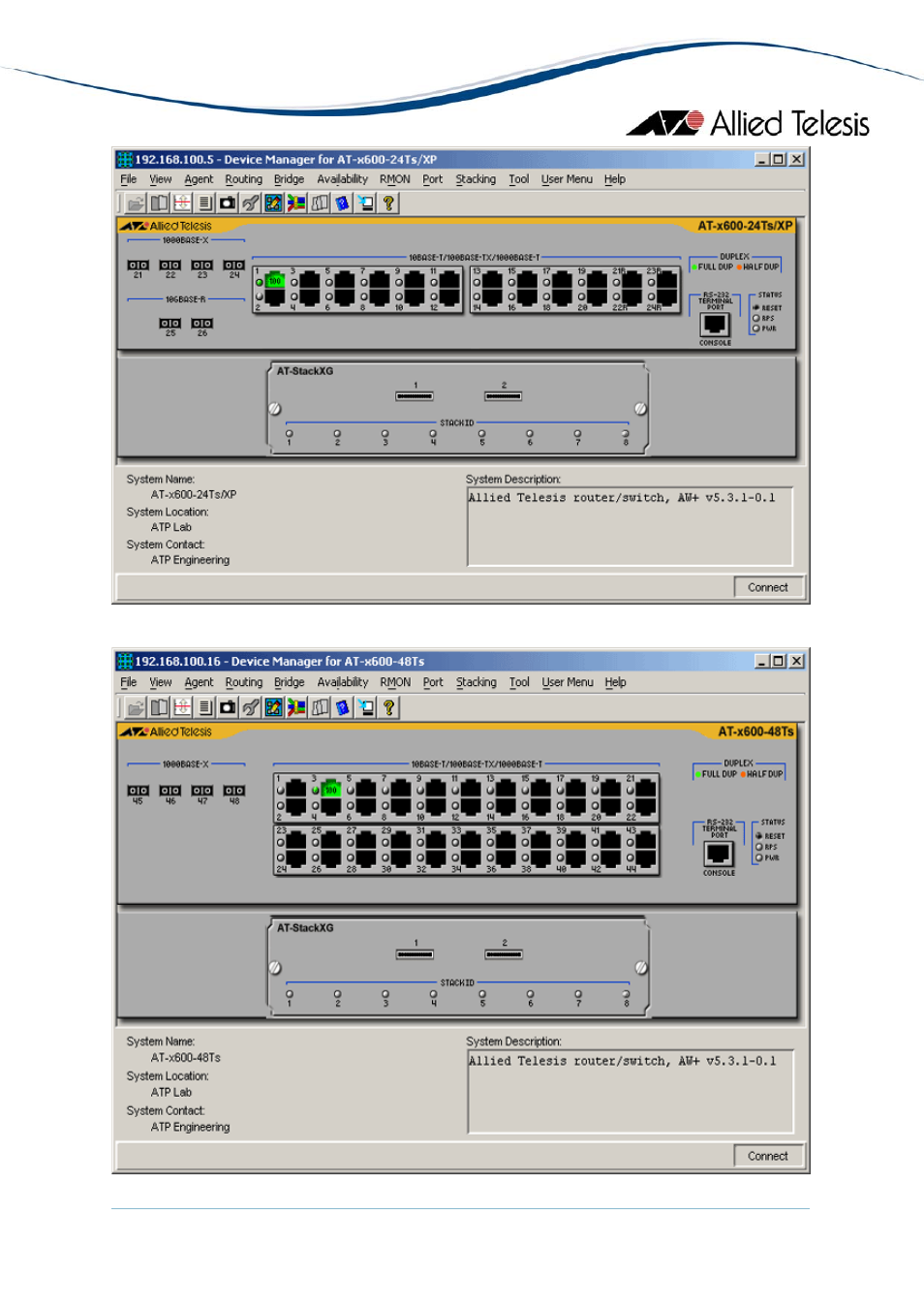Click the red crosshair grid icon in the 192.168.100.5 window toolbar
This screenshot has height=1308, width=924.
pyautogui.click(x=182, y=202)
